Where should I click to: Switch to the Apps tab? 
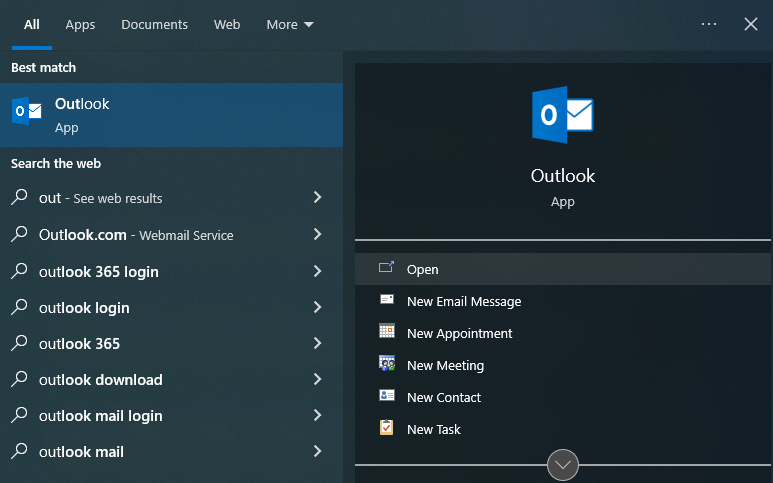[80, 25]
